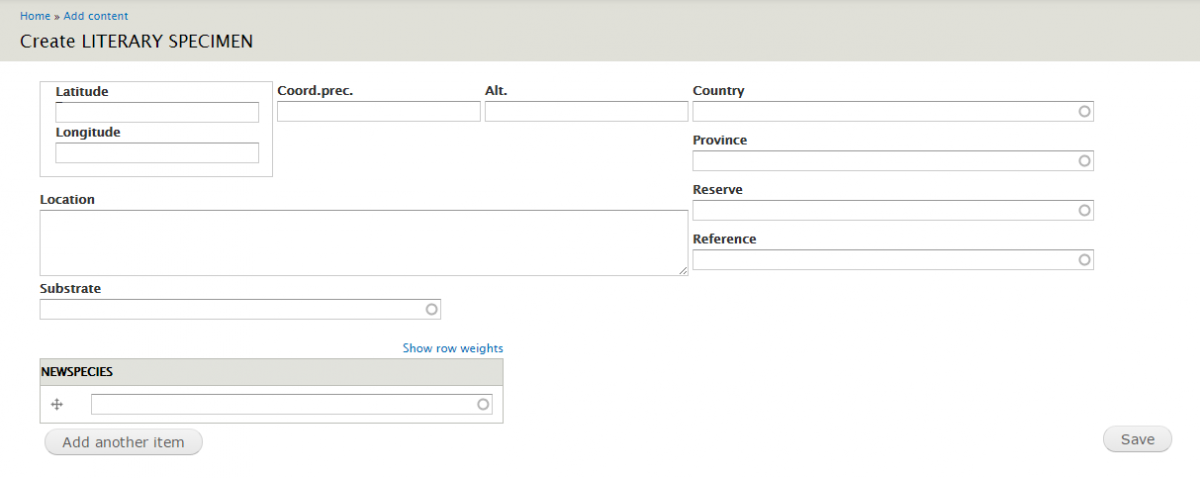Focus the Latitude input field
This screenshot has width=1200, height=478.
[157, 113]
